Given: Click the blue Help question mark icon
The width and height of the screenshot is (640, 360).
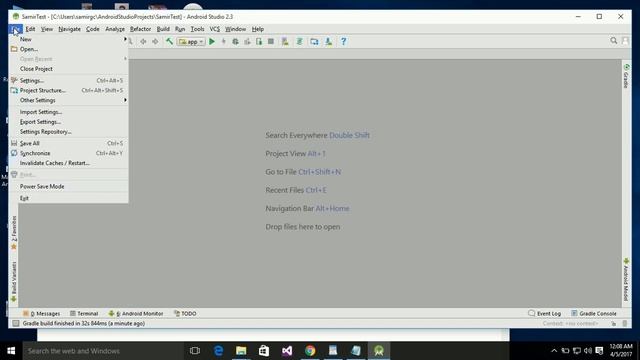Looking at the screenshot, I should click(344, 41).
